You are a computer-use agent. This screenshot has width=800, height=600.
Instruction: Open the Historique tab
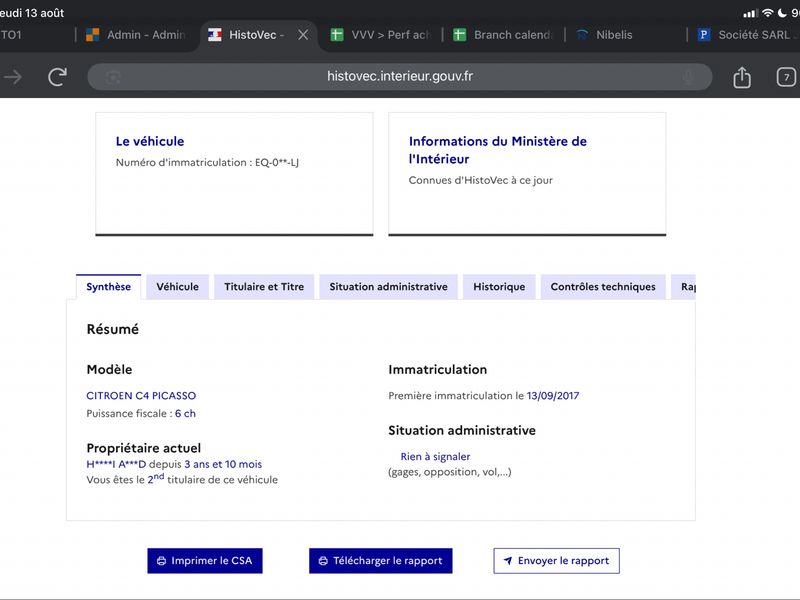(x=499, y=287)
